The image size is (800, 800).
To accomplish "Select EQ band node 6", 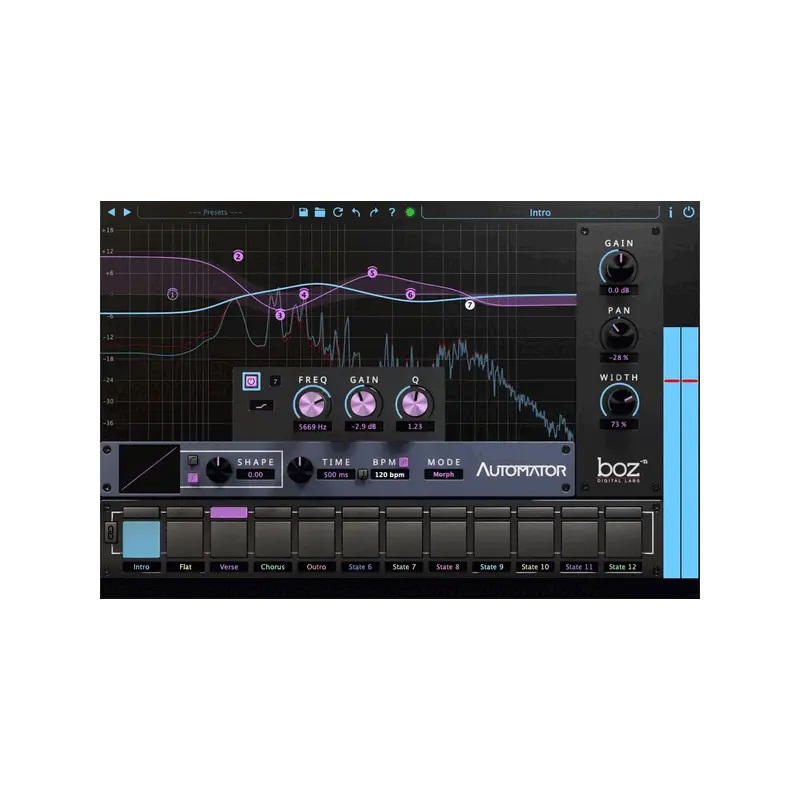I will coord(410,294).
